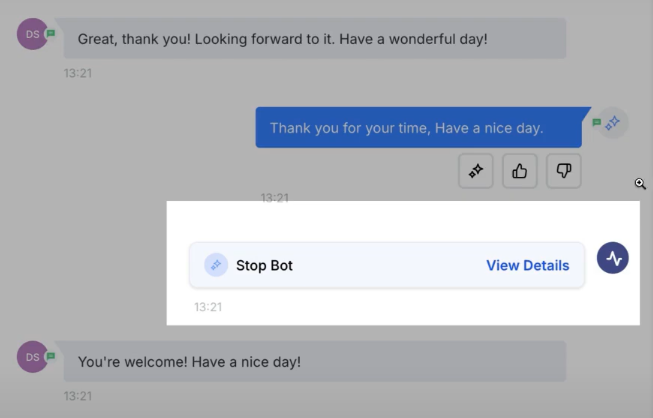Click the DS avatar beside 'Great, thank you!' message
This screenshot has width=653, height=418.
(x=32, y=34)
